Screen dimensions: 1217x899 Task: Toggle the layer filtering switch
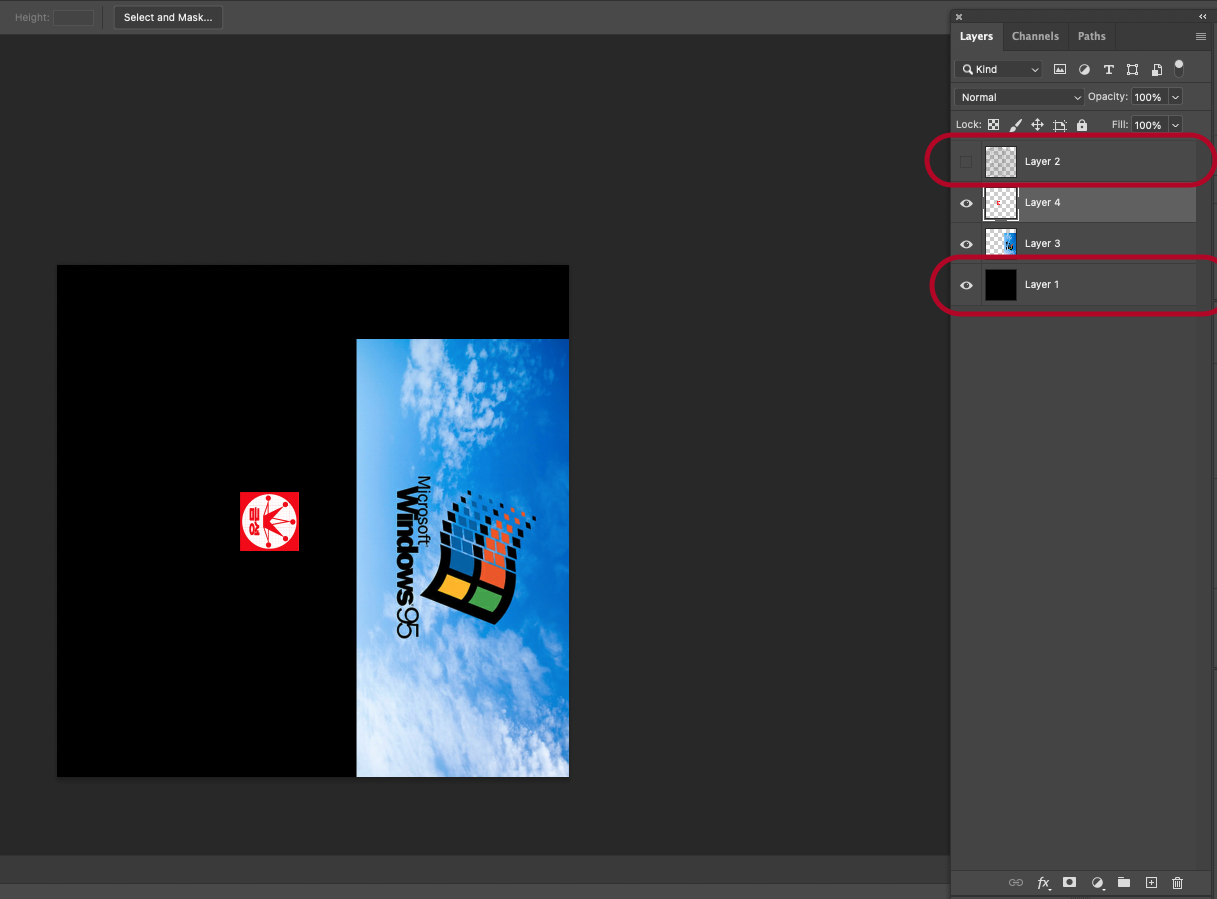(1179, 68)
